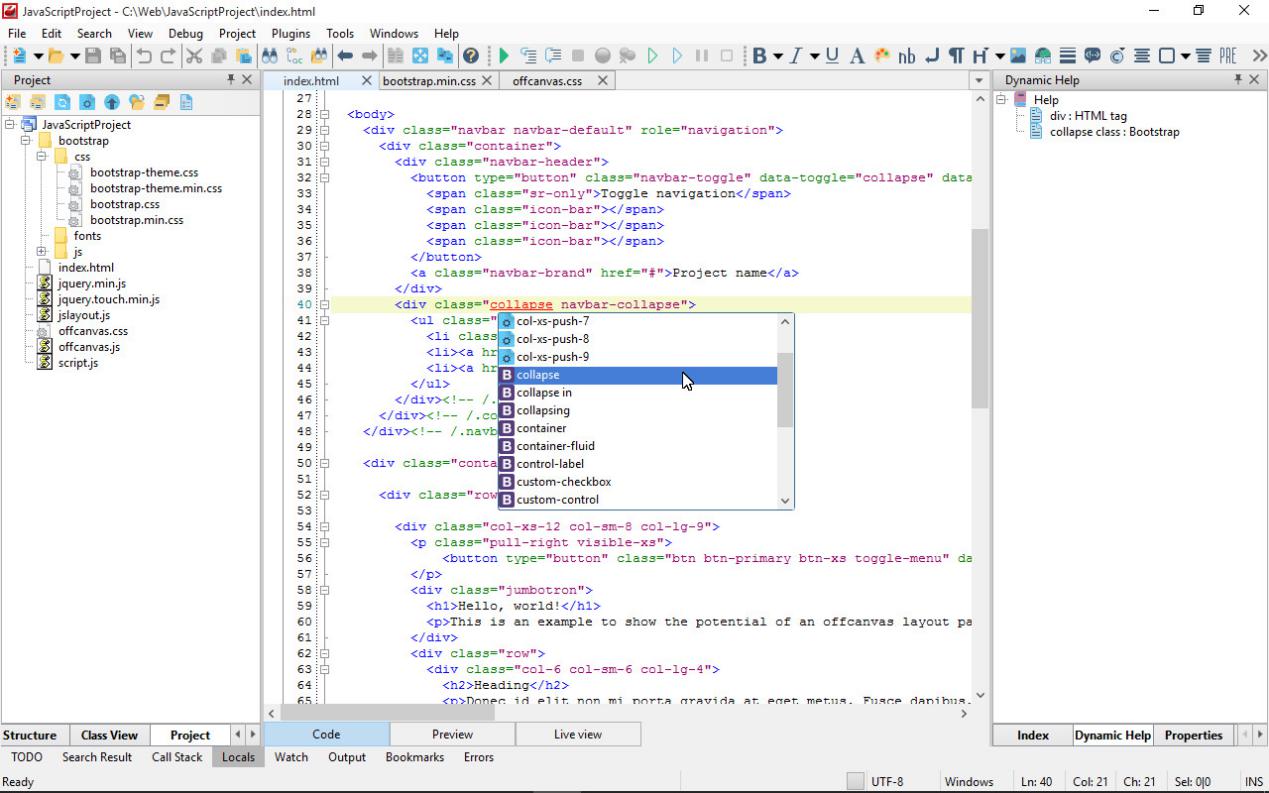
Task: Open the editor tab list dropdown arrow
Action: [978, 81]
